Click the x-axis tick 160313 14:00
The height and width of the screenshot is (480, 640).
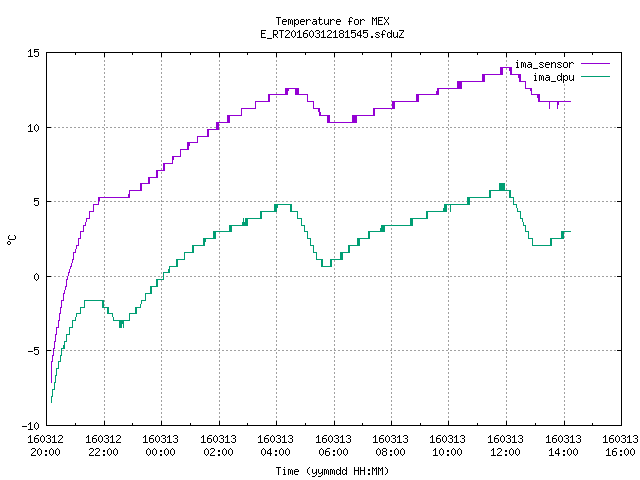(x=564, y=445)
